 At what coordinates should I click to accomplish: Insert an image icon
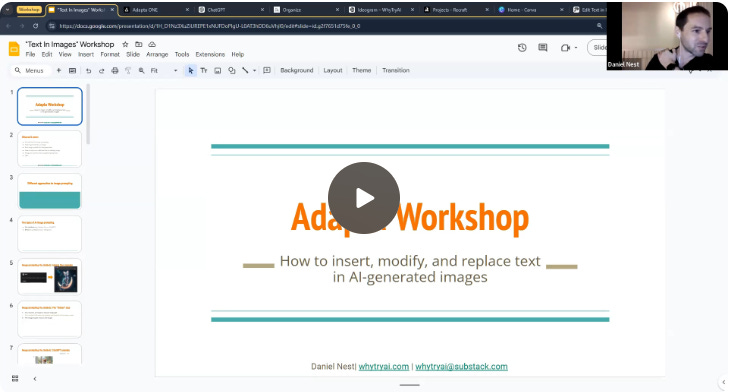pyautogui.click(x=218, y=71)
